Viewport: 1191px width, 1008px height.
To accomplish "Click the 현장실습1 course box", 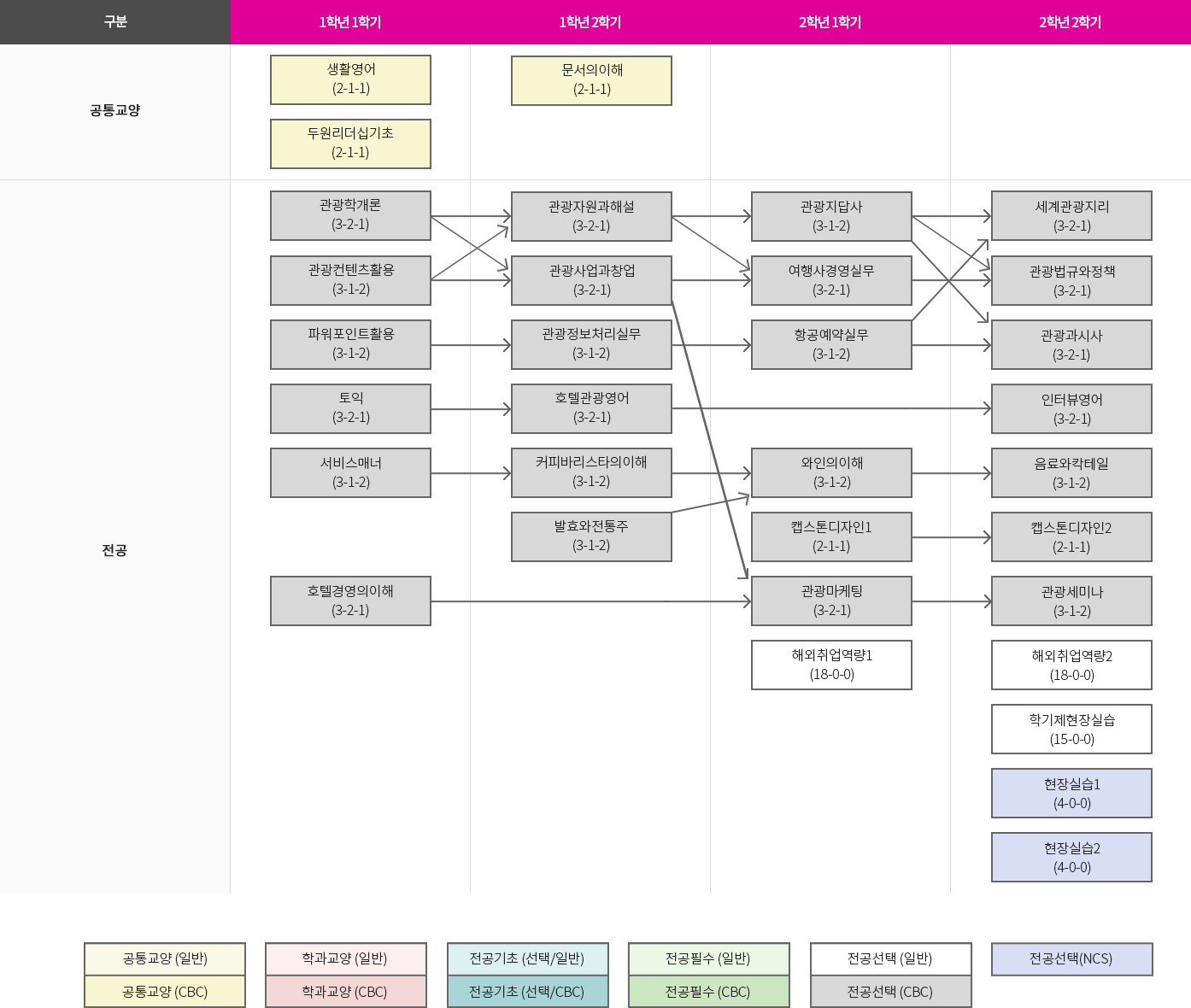I will pos(1071,793).
